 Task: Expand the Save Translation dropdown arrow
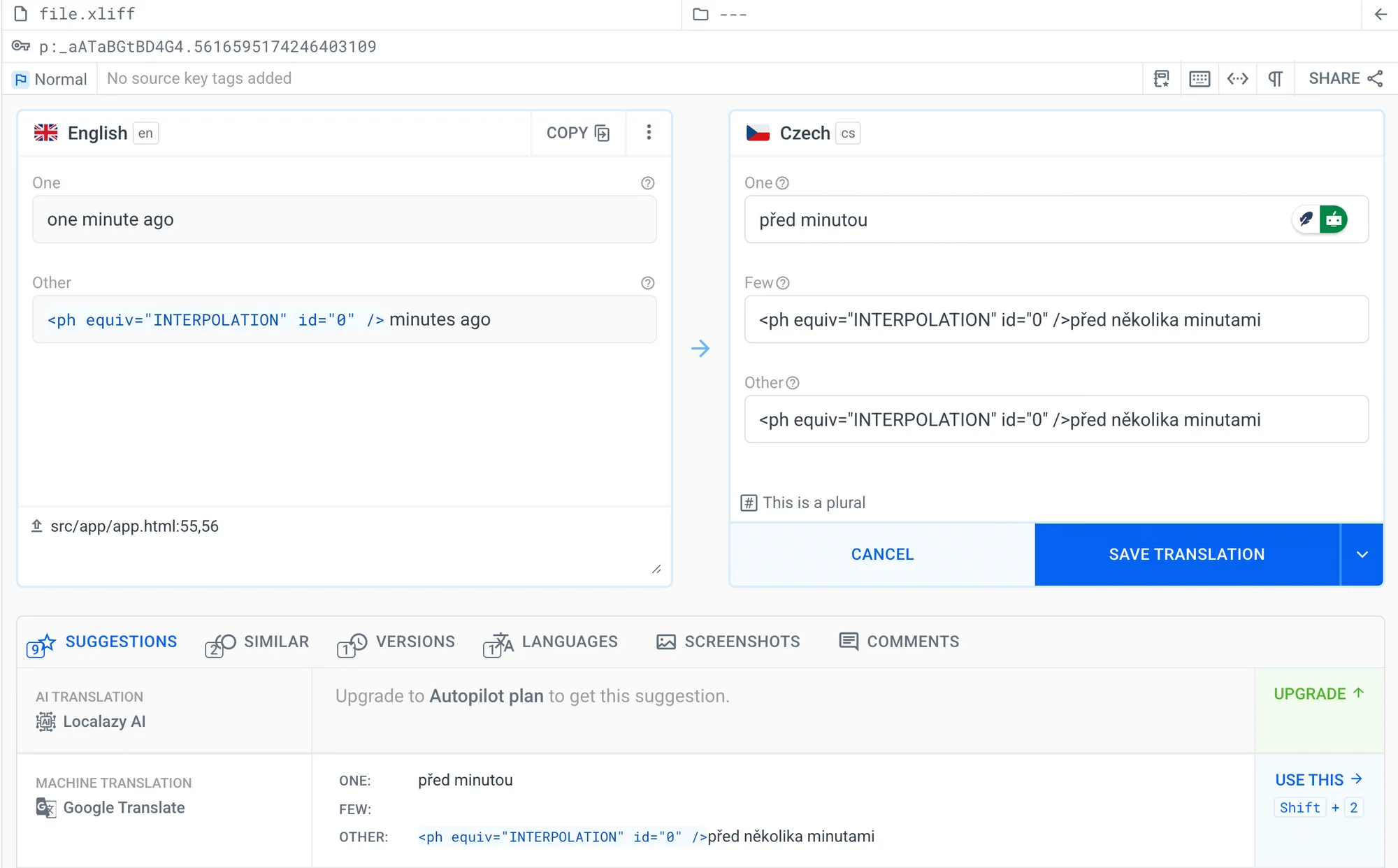click(x=1362, y=554)
